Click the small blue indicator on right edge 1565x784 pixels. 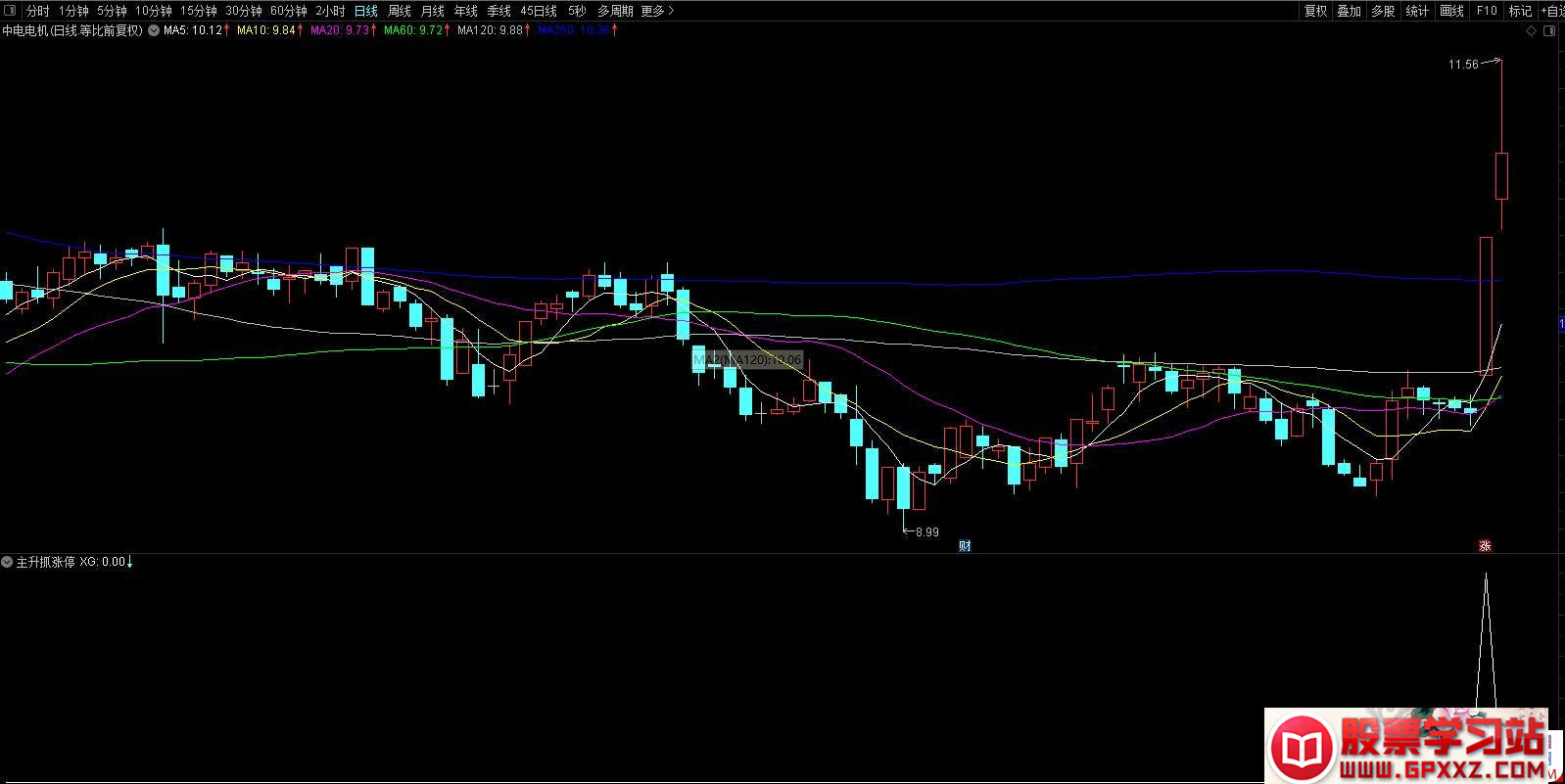coord(1561,324)
